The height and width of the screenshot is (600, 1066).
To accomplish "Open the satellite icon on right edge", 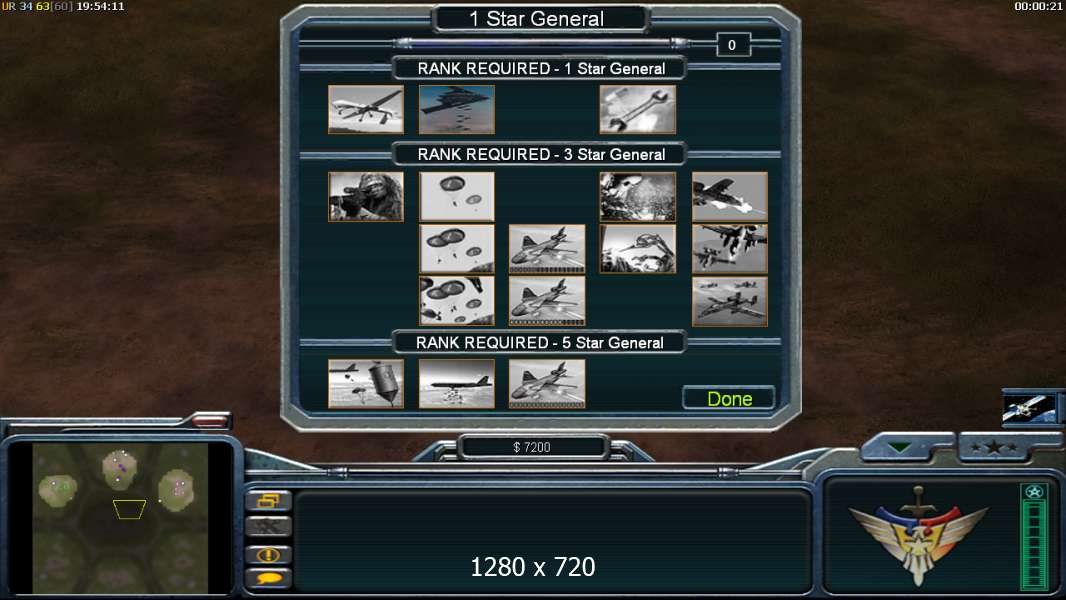I will point(1029,408).
